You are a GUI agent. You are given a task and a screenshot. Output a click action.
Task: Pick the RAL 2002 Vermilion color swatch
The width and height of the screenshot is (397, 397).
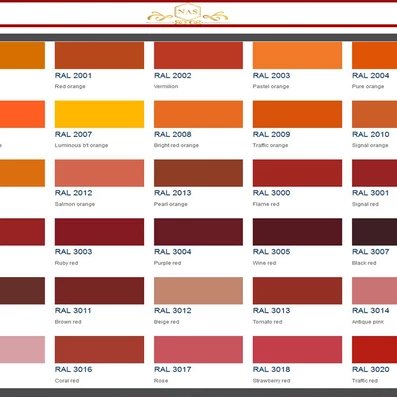coord(198,55)
